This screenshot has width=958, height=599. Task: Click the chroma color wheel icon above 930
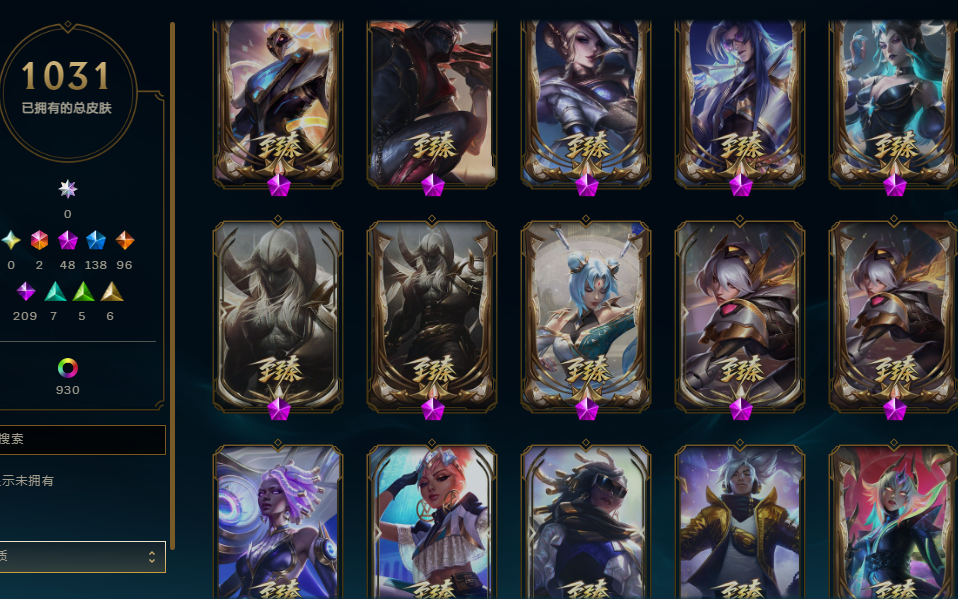pyautogui.click(x=68, y=368)
